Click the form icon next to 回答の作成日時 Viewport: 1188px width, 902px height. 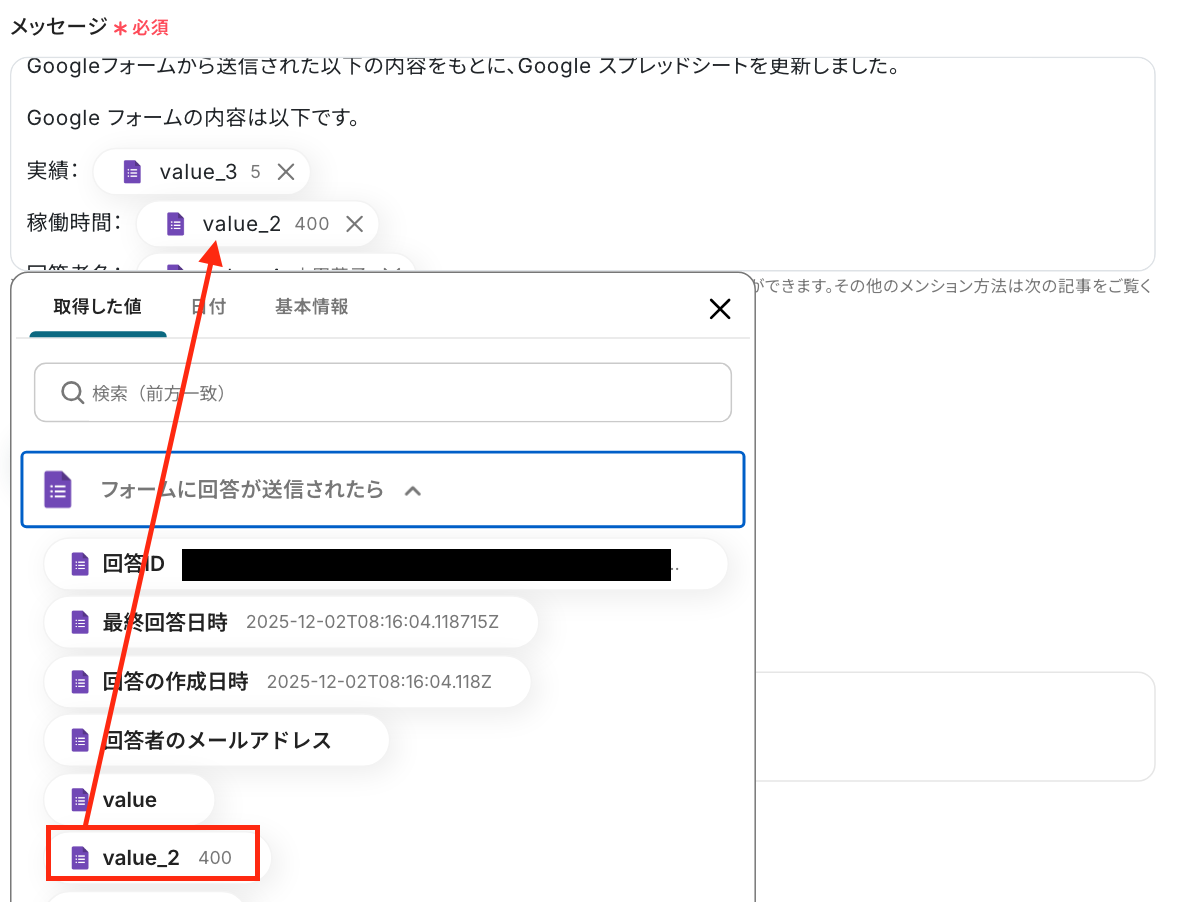coord(80,682)
